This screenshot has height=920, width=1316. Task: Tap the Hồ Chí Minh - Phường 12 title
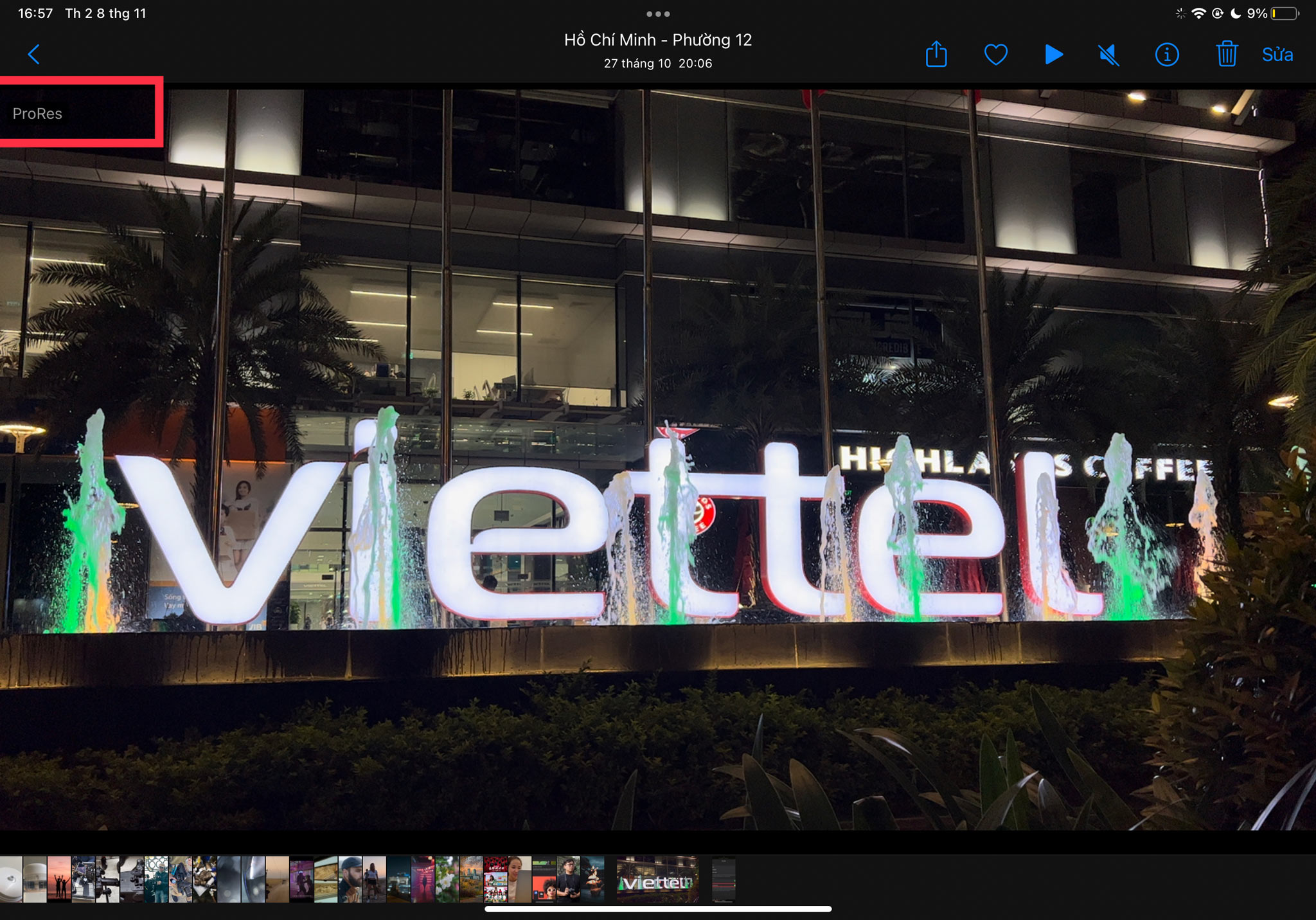(x=658, y=40)
